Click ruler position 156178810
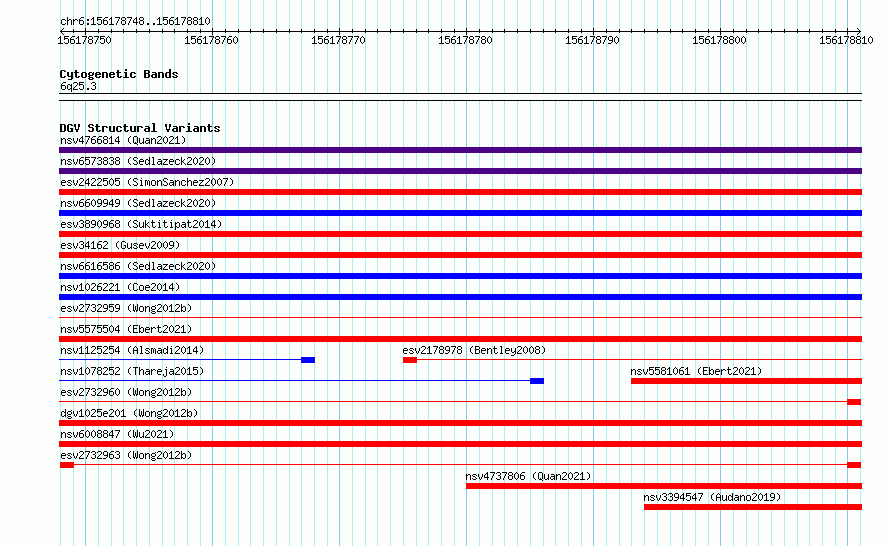 coord(846,40)
